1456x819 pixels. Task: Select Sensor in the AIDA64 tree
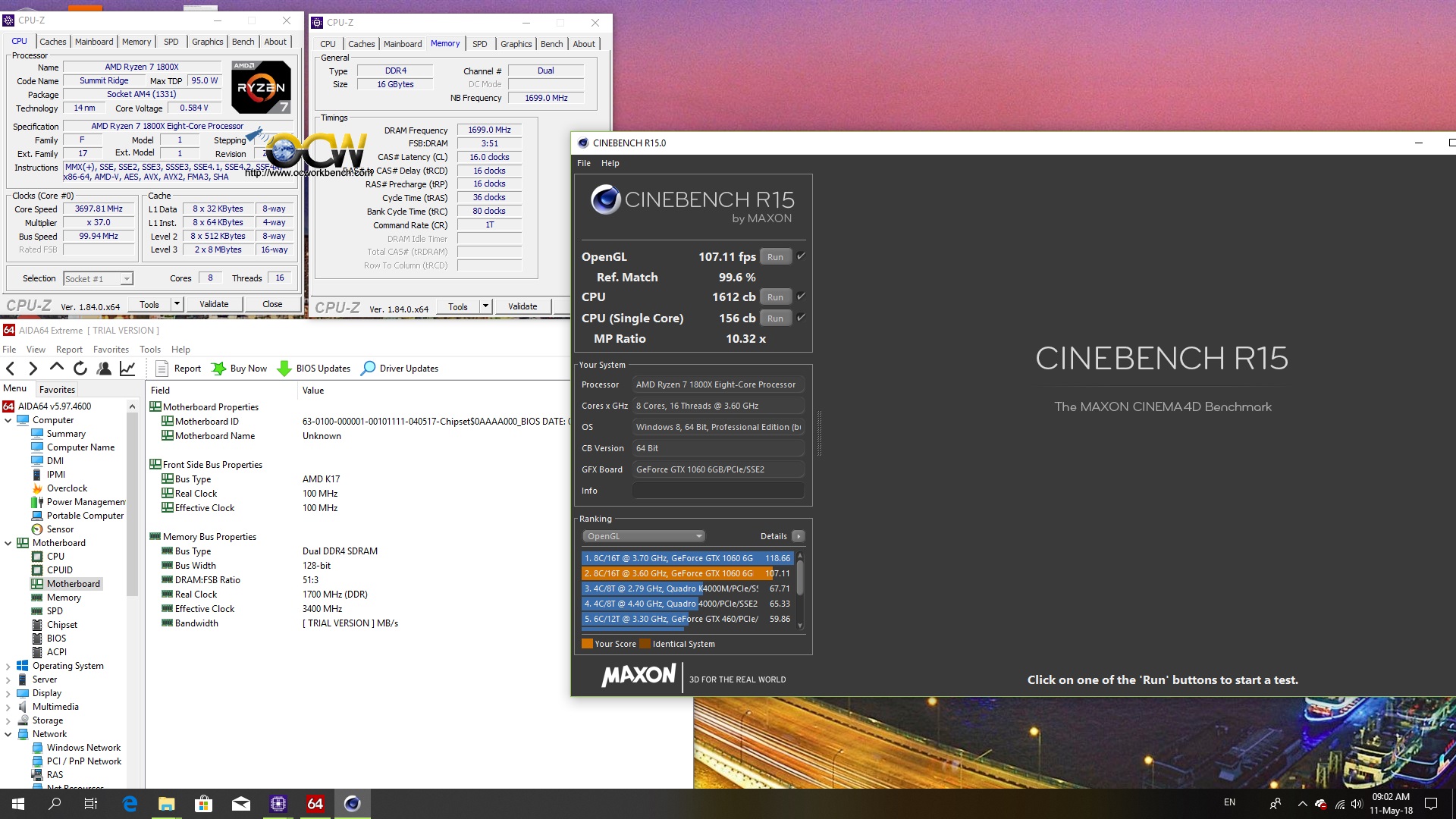coord(60,529)
